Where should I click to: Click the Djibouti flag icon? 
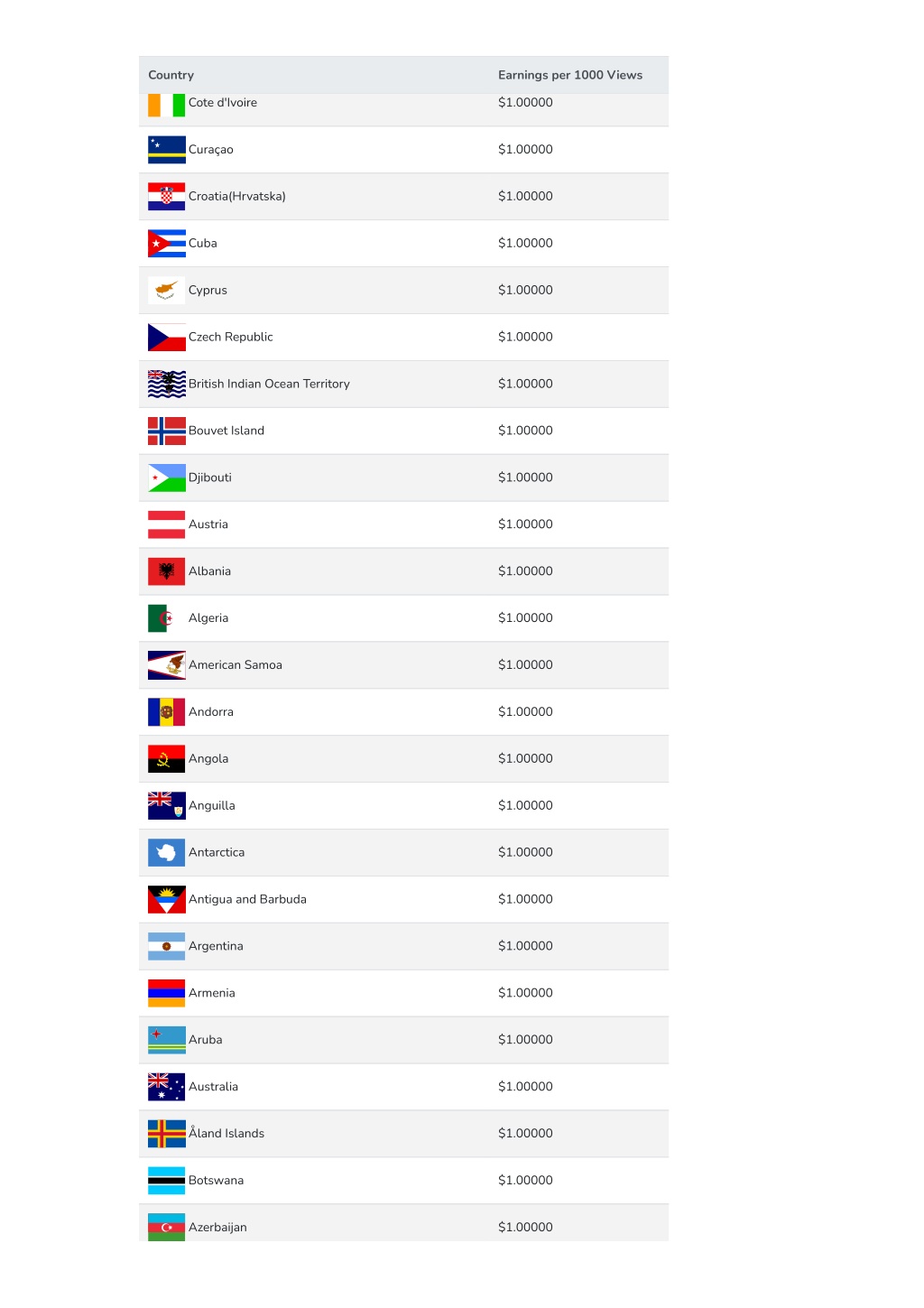[167, 478]
